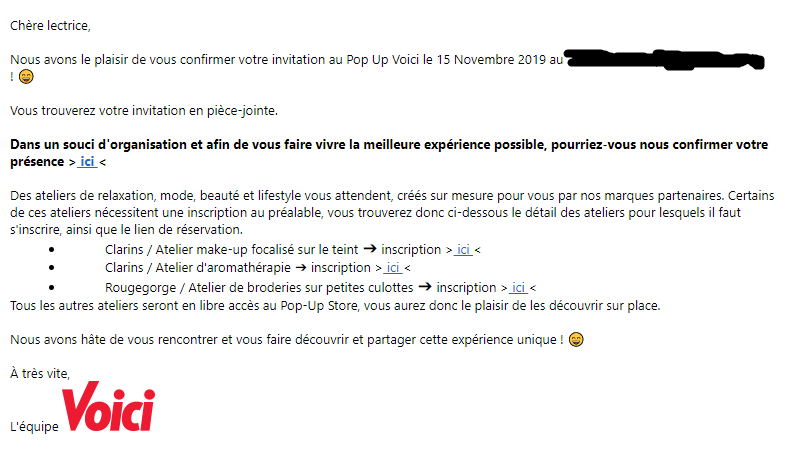
Task: Open the "ici" link to confirm your presence
Action: [87, 162]
